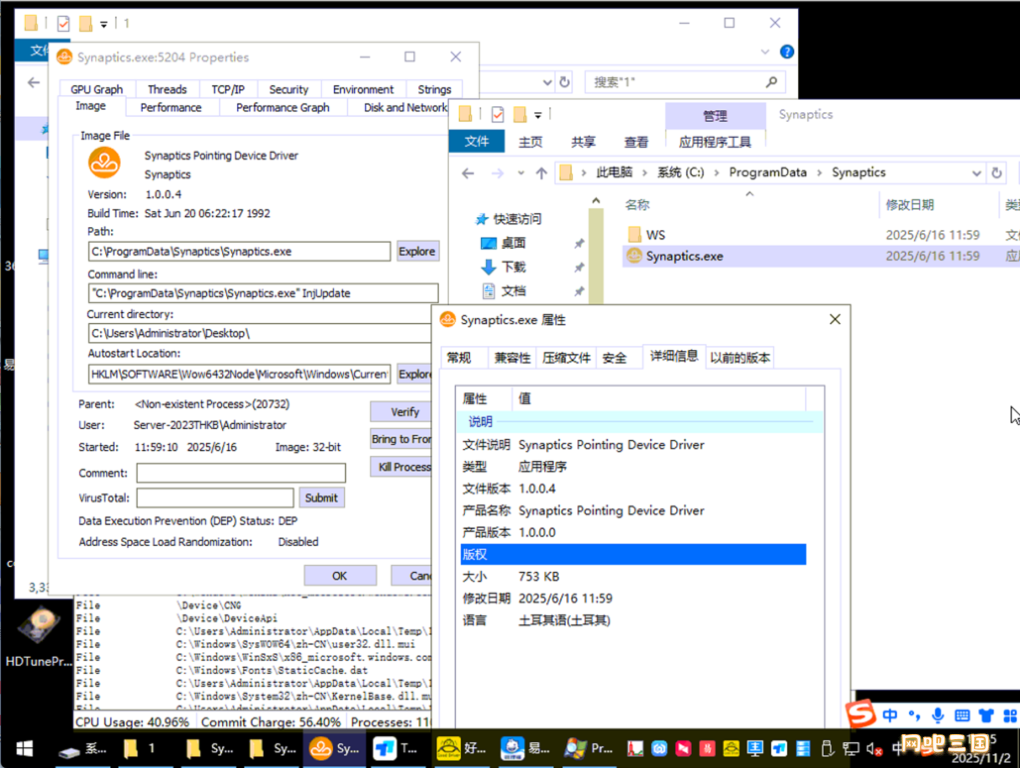Screen dimensions: 1020x768
Task: Click the refresh icon beside the Synaptics address bar
Action: click(x=996, y=173)
